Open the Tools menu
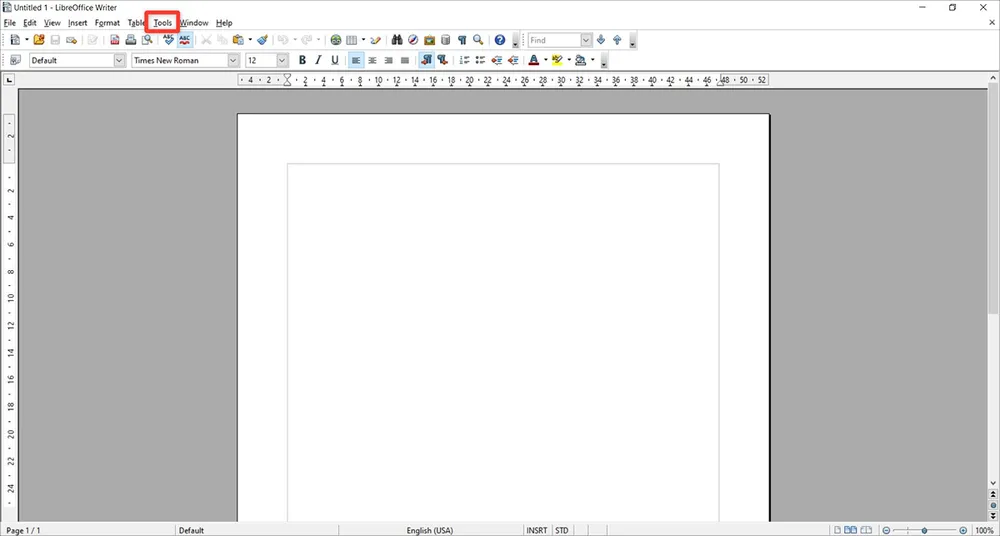The width and height of the screenshot is (1000, 536). click(163, 23)
